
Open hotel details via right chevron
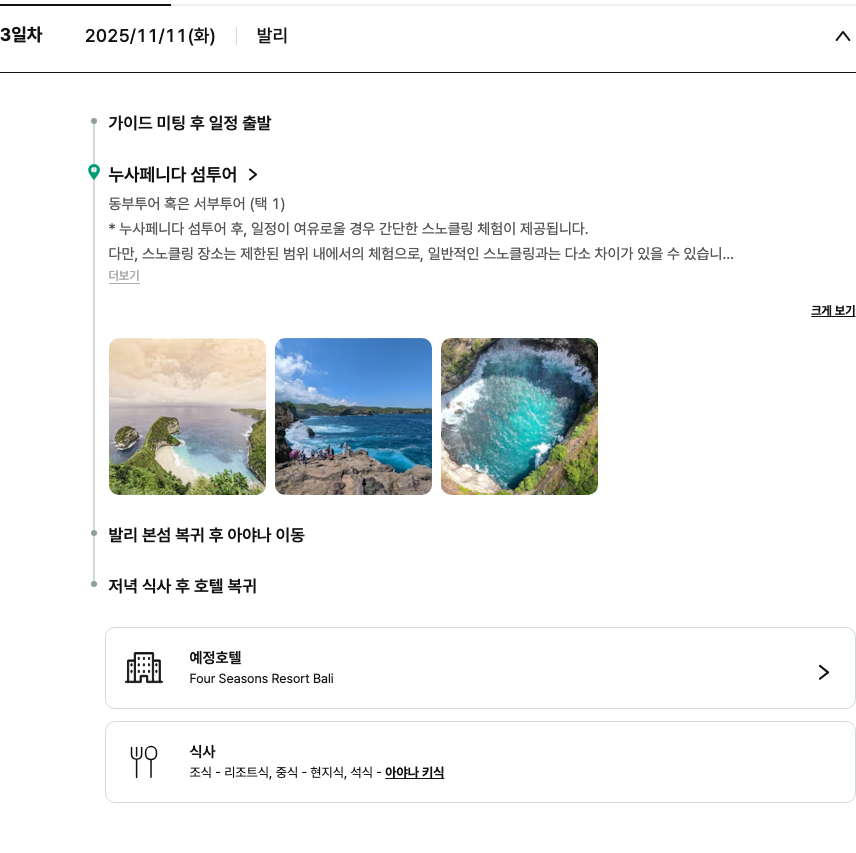click(x=823, y=672)
